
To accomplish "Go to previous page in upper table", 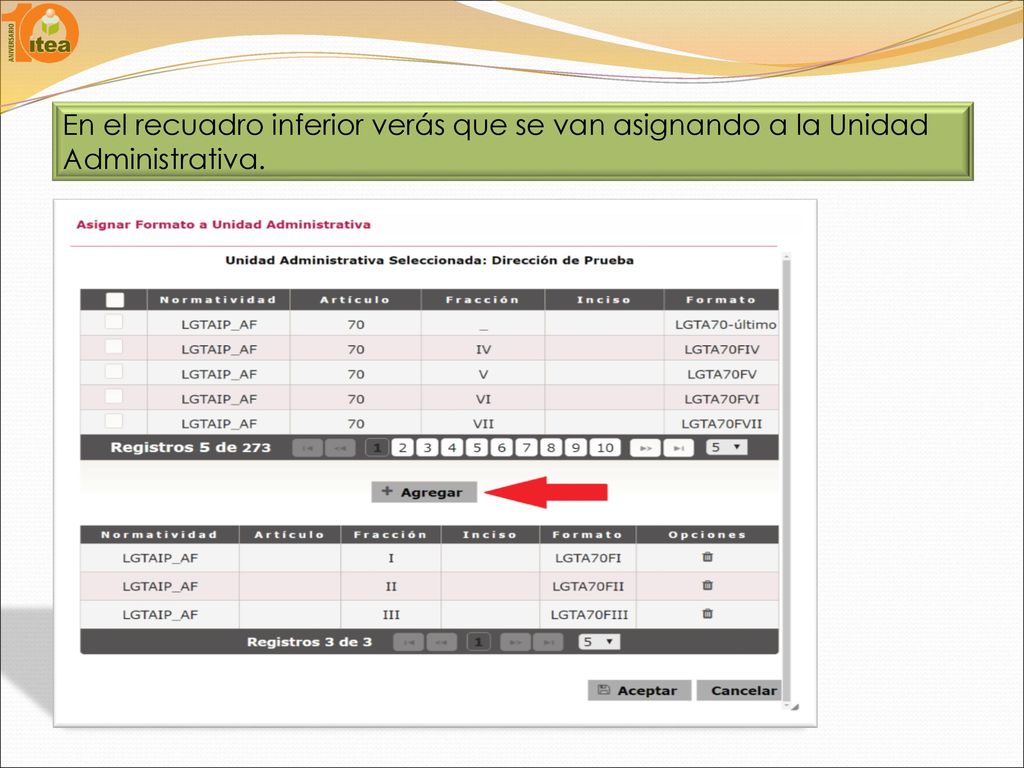I will click(340, 448).
